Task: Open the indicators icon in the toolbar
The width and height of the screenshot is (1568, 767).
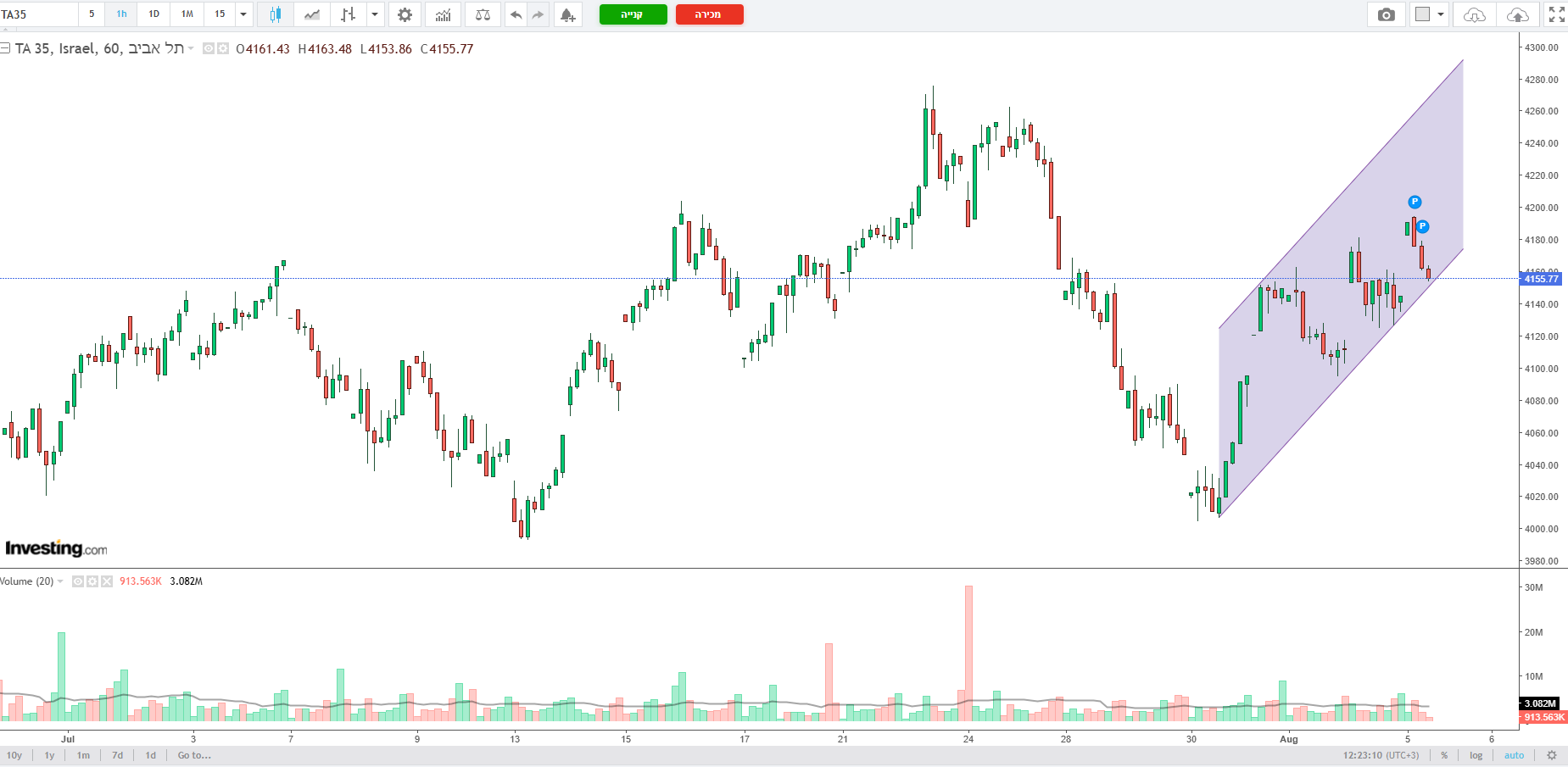Action: [x=444, y=14]
